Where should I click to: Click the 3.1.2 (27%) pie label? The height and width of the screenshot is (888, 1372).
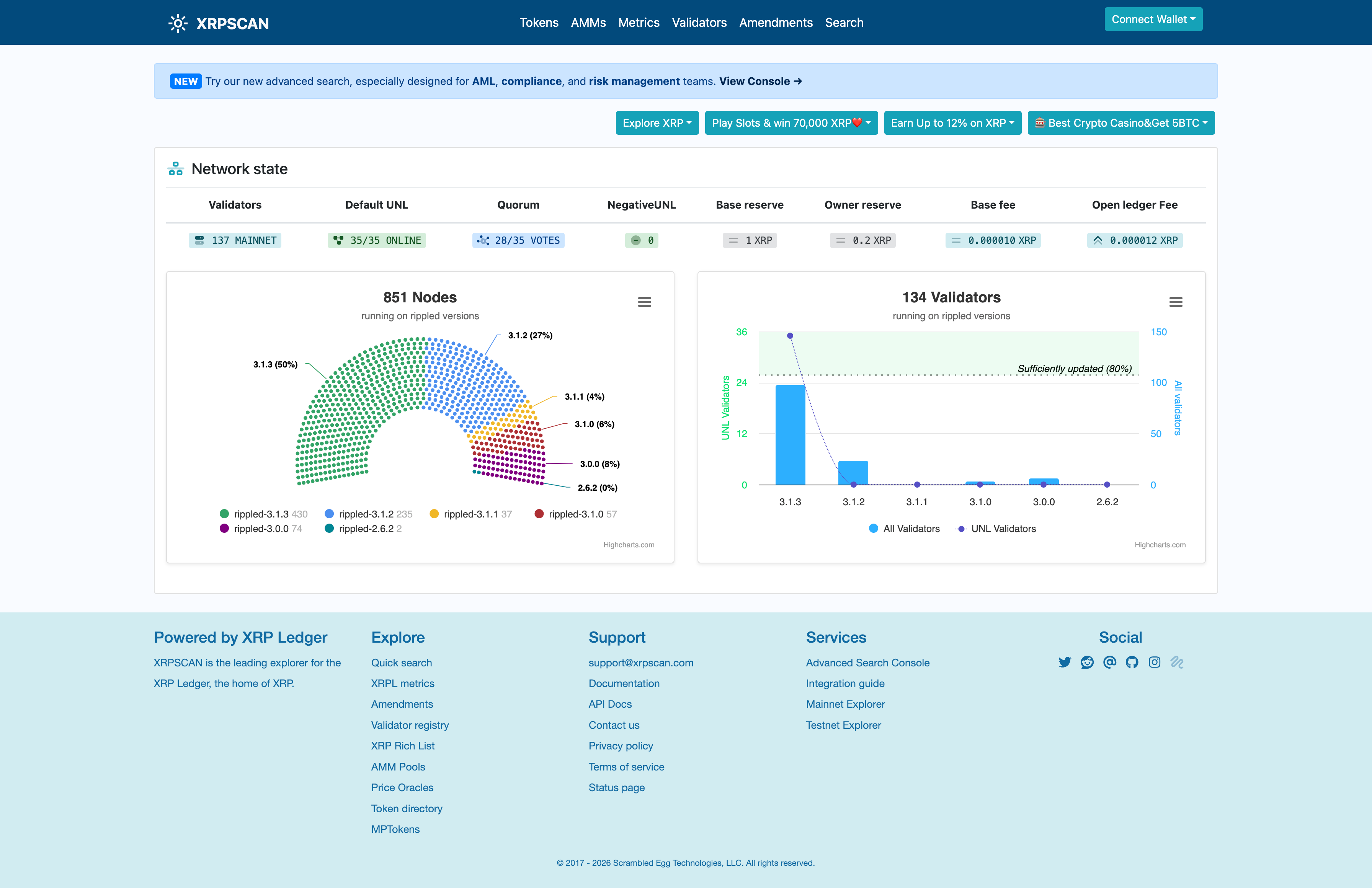[530, 335]
